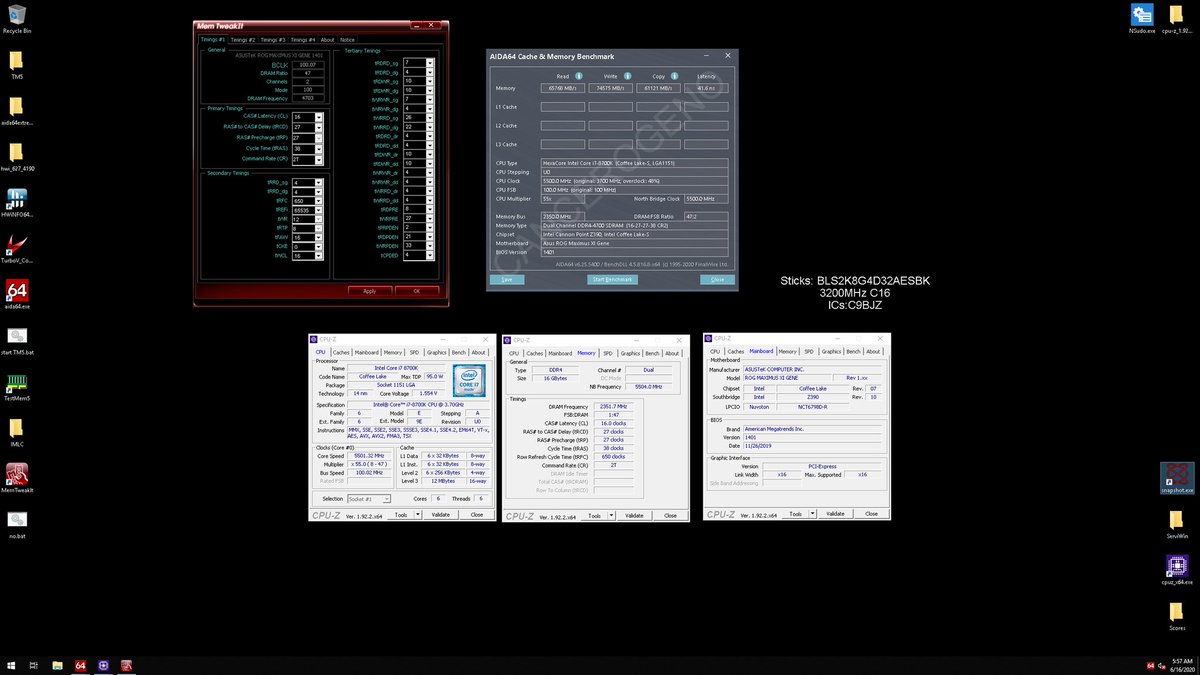Open the cpu-z_1.92 desktop icon

coord(1176,19)
